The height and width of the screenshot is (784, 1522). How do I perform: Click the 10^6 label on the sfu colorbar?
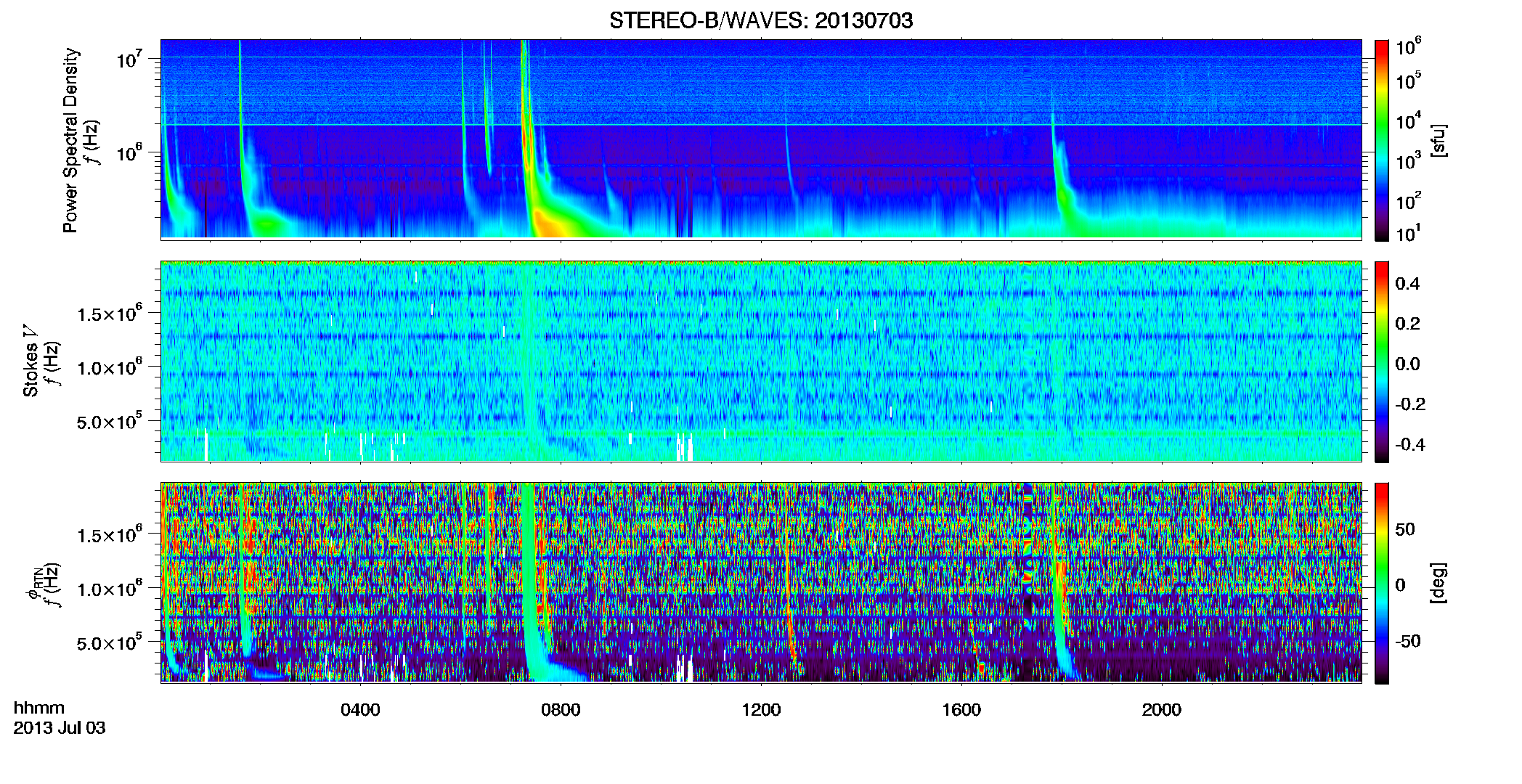pos(1409,46)
